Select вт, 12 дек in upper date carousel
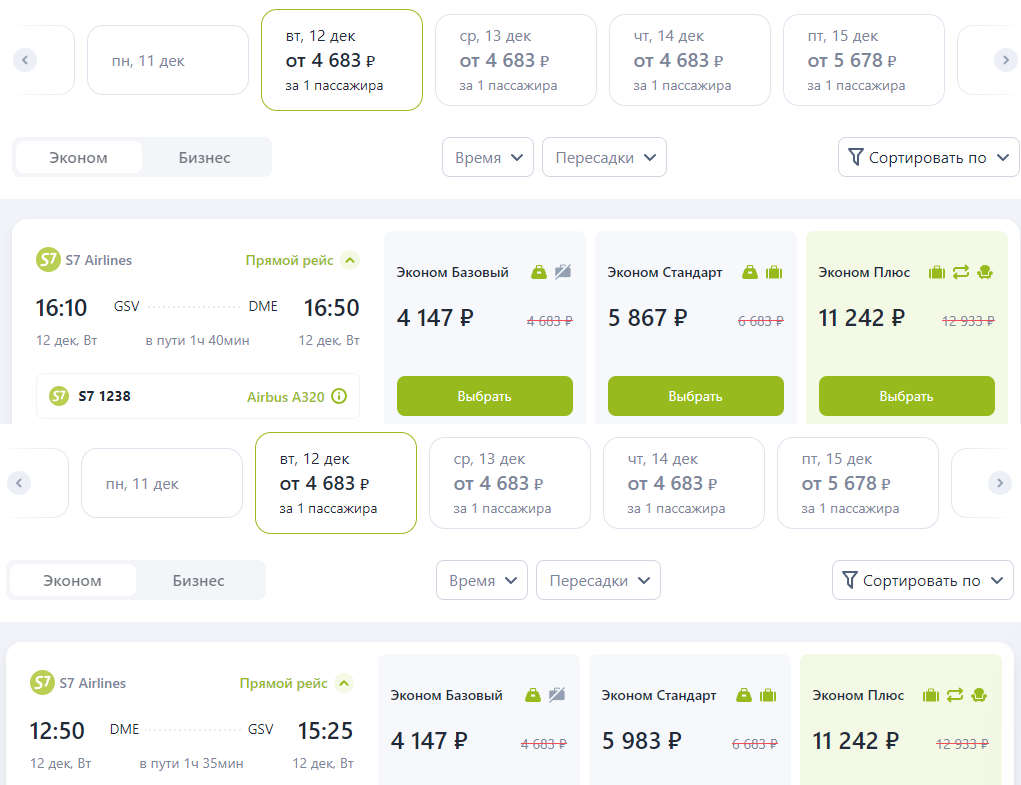 pos(342,60)
